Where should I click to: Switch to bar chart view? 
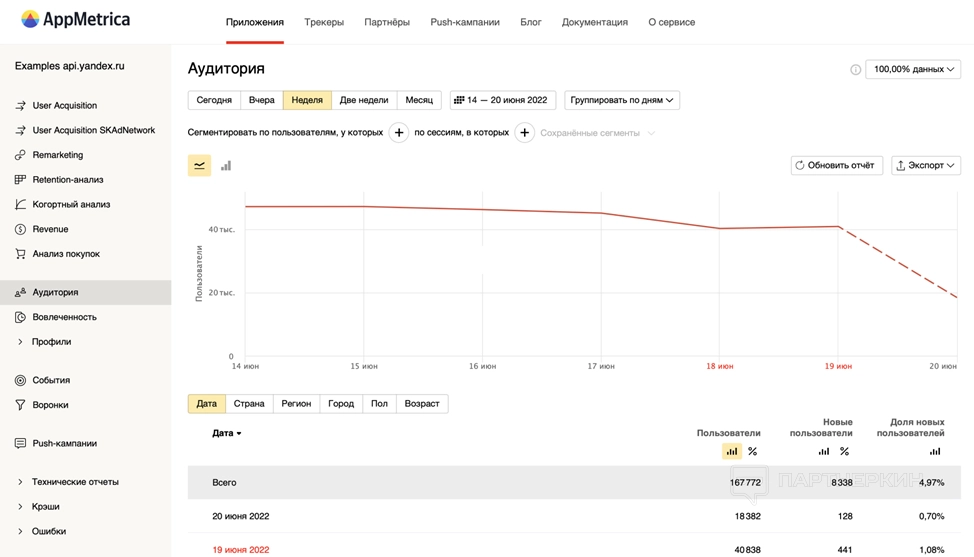pyautogui.click(x=226, y=166)
